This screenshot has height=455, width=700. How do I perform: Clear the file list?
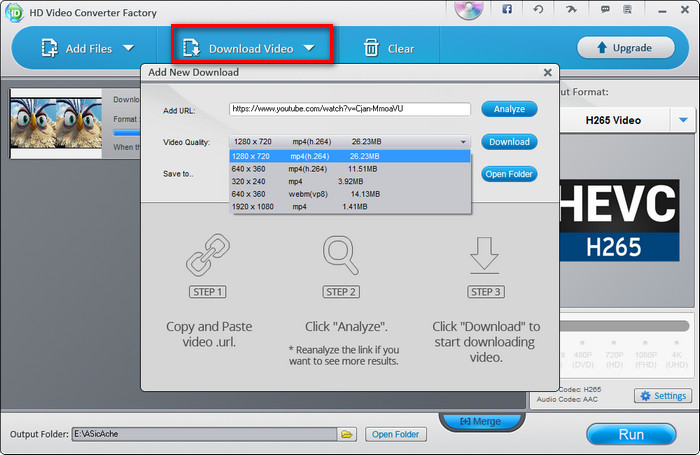(388, 48)
